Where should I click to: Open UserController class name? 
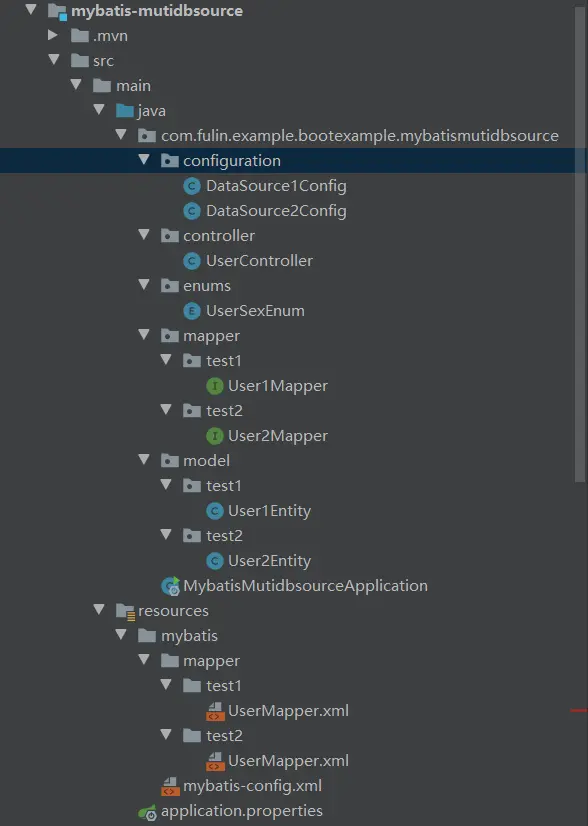[x=259, y=261]
